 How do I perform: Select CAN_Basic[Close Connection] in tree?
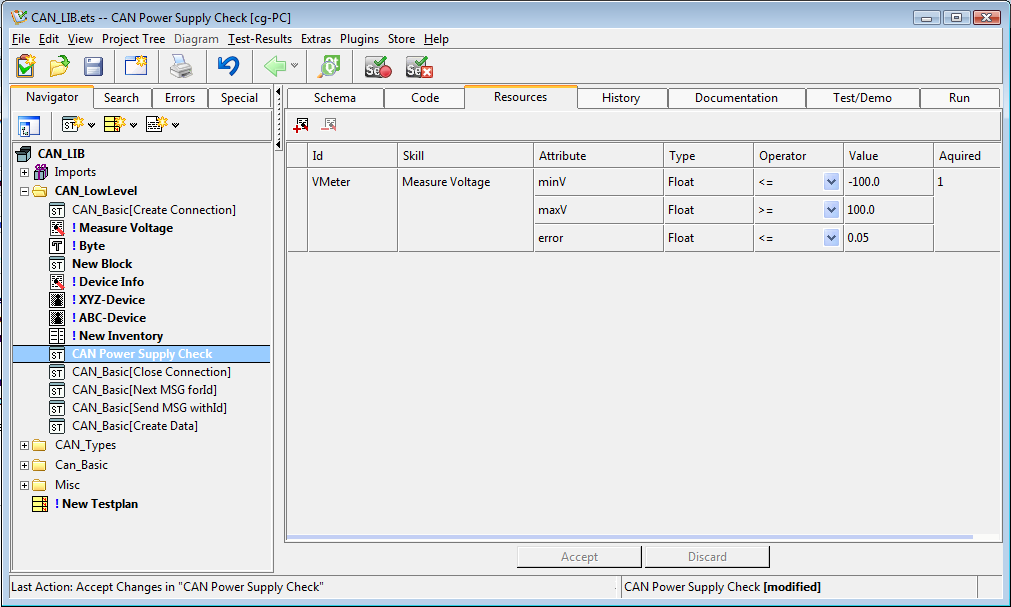click(x=151, y=372)
